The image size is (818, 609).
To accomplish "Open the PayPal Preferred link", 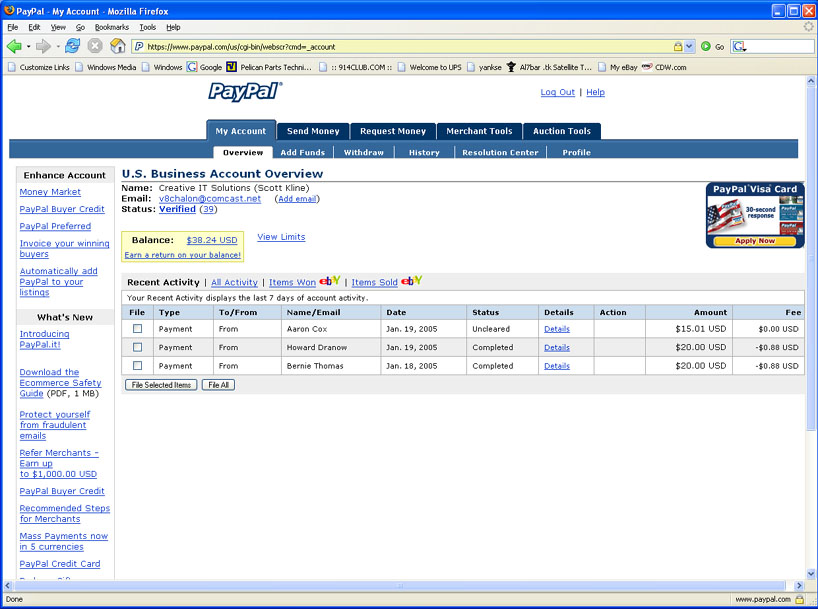I will click(55, 226).
